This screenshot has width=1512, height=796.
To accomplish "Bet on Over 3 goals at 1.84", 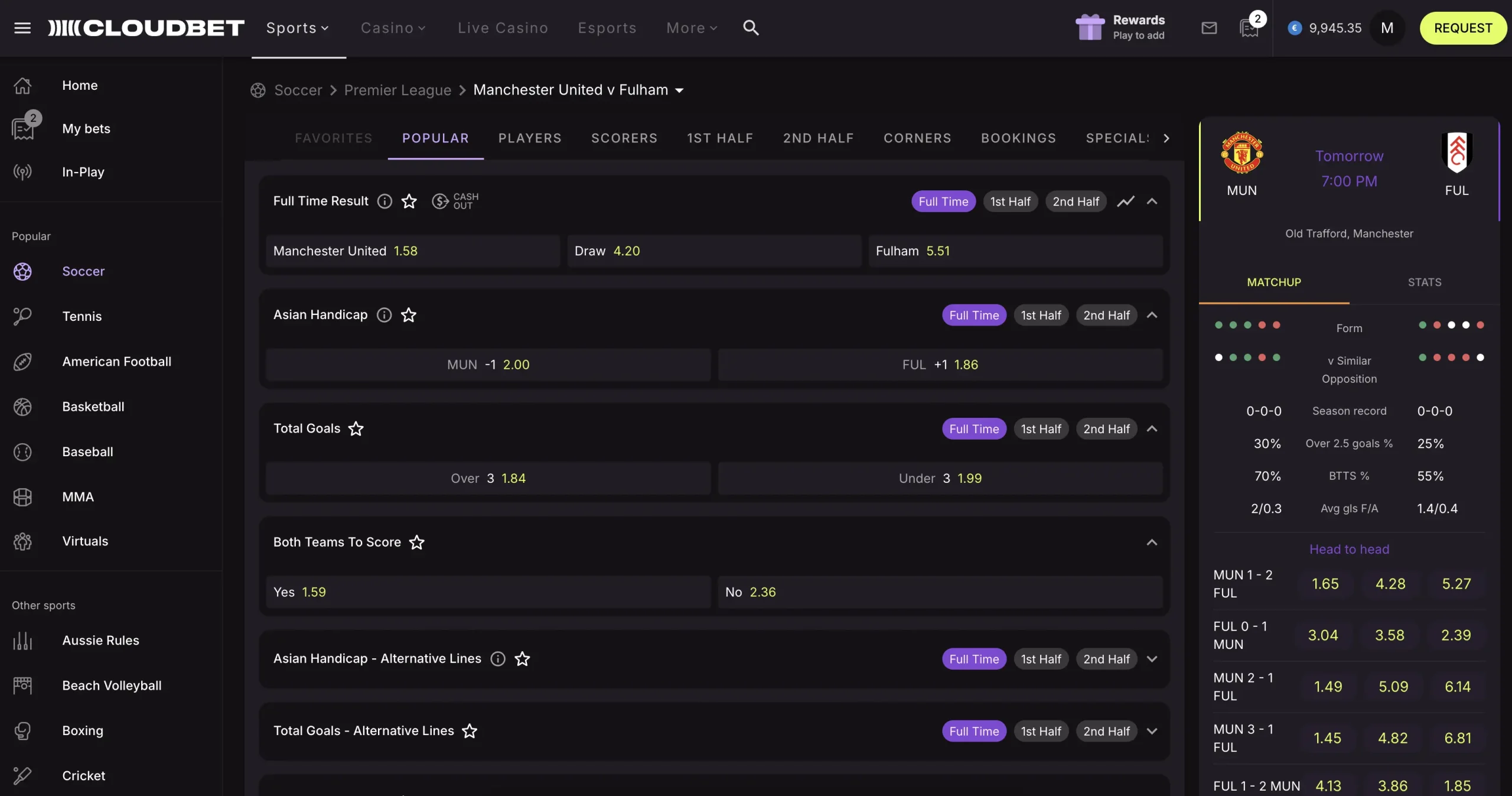I will (x=488, y=478).
